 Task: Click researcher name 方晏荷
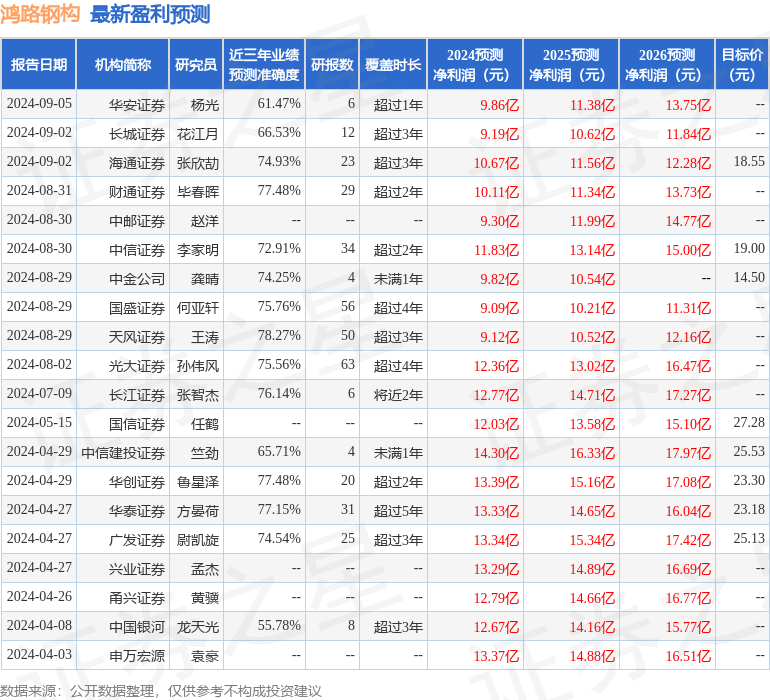coord(198,511)
